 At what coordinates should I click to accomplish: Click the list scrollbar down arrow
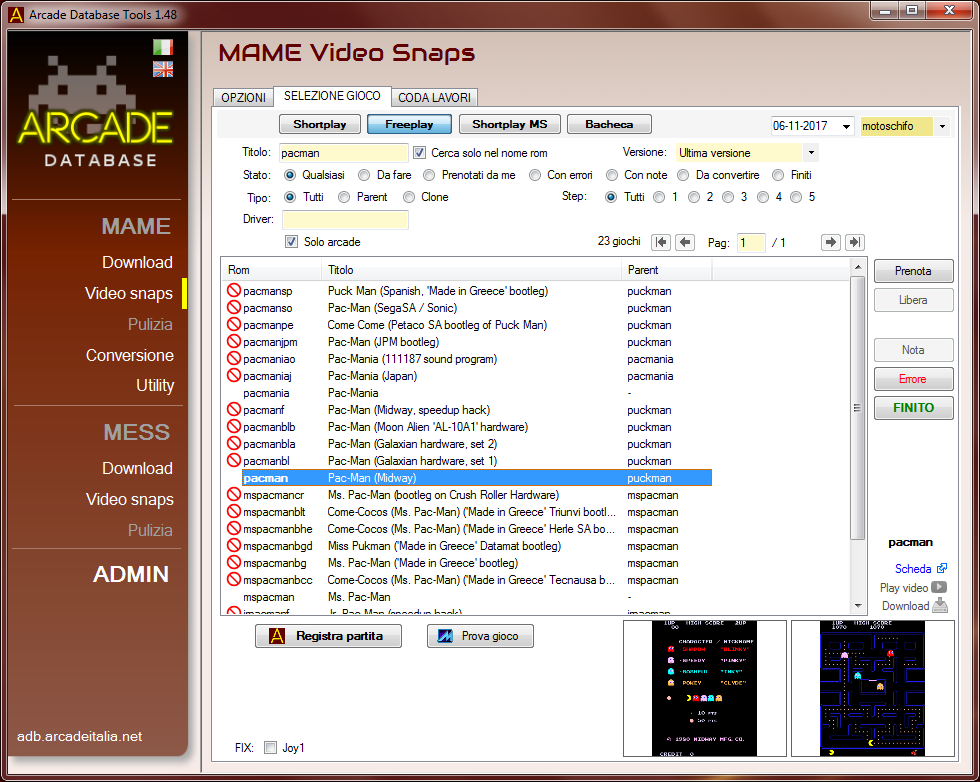click(858, 605)
